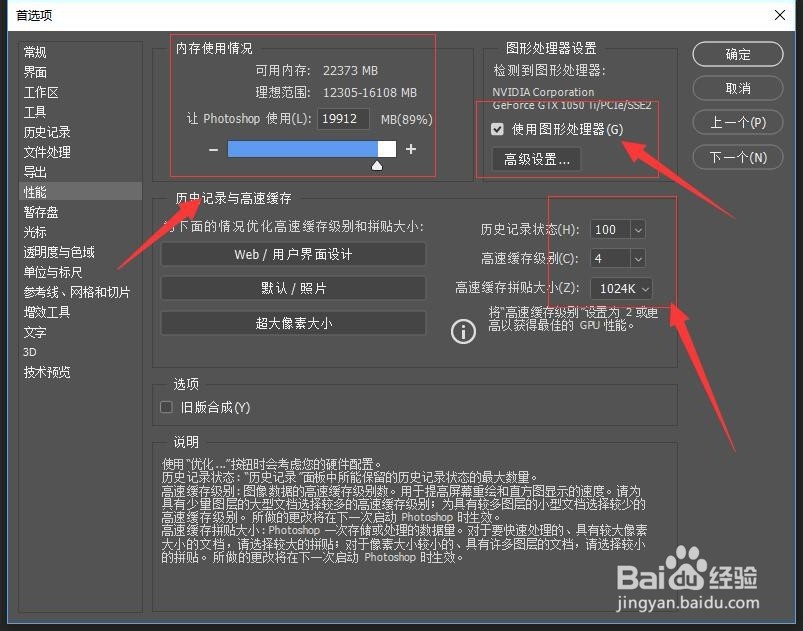
Task: Open 增效工具 plug-ins settings
Action: 47,312
